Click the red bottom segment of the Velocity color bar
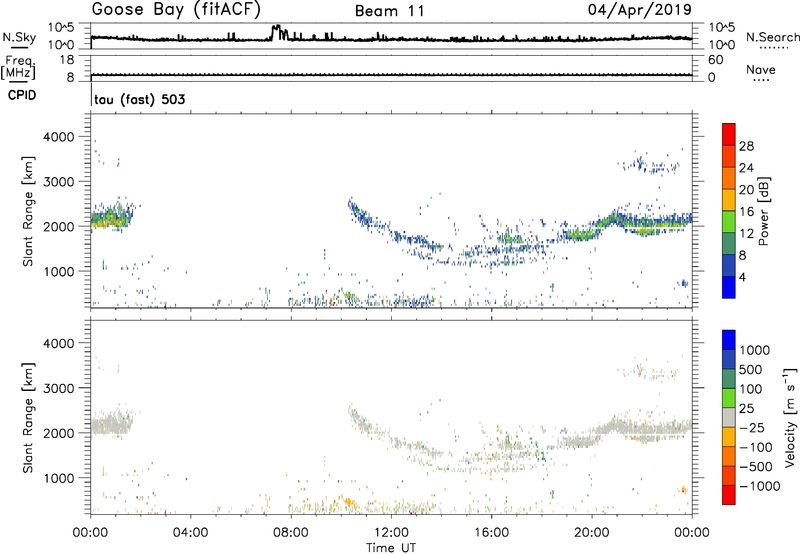Image resolution: width=800 pixels, height=554 pixels. tap(729, 495)
